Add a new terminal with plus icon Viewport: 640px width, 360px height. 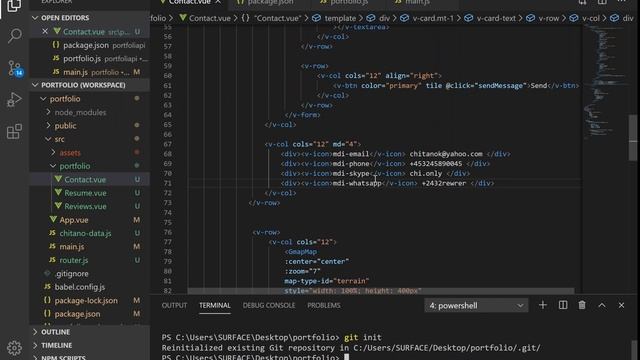pos(542,305)
